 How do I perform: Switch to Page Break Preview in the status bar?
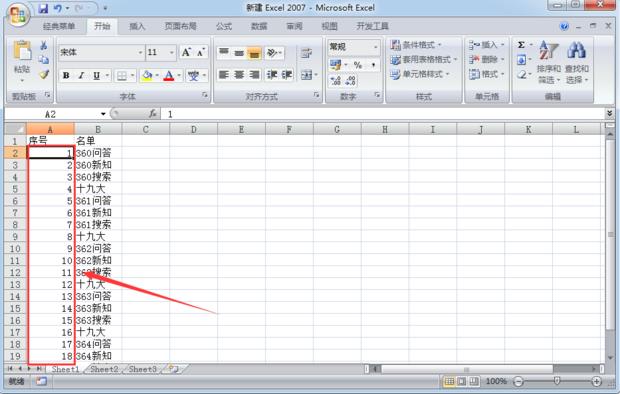(474, 381)
